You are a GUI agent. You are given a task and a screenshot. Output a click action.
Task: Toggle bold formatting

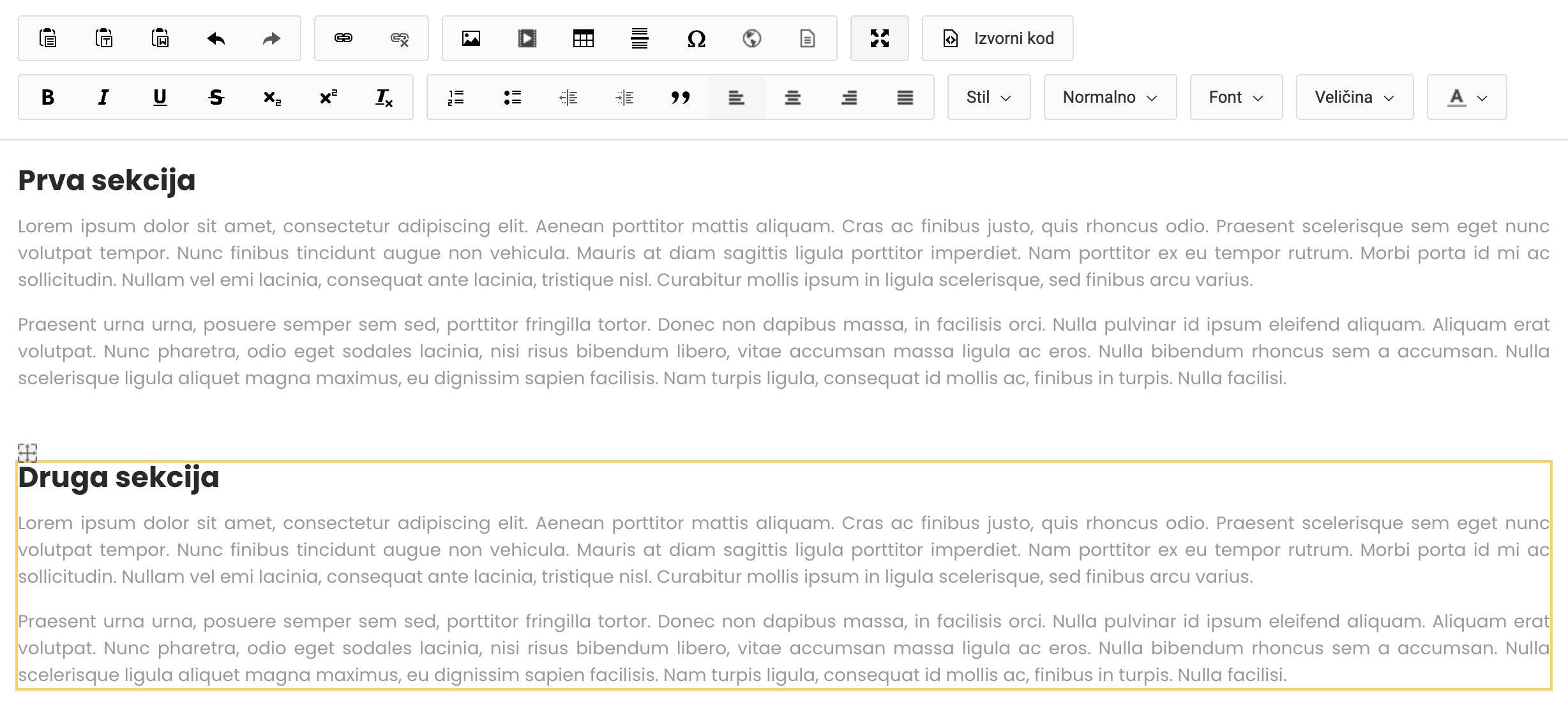[x=47, y=97]
